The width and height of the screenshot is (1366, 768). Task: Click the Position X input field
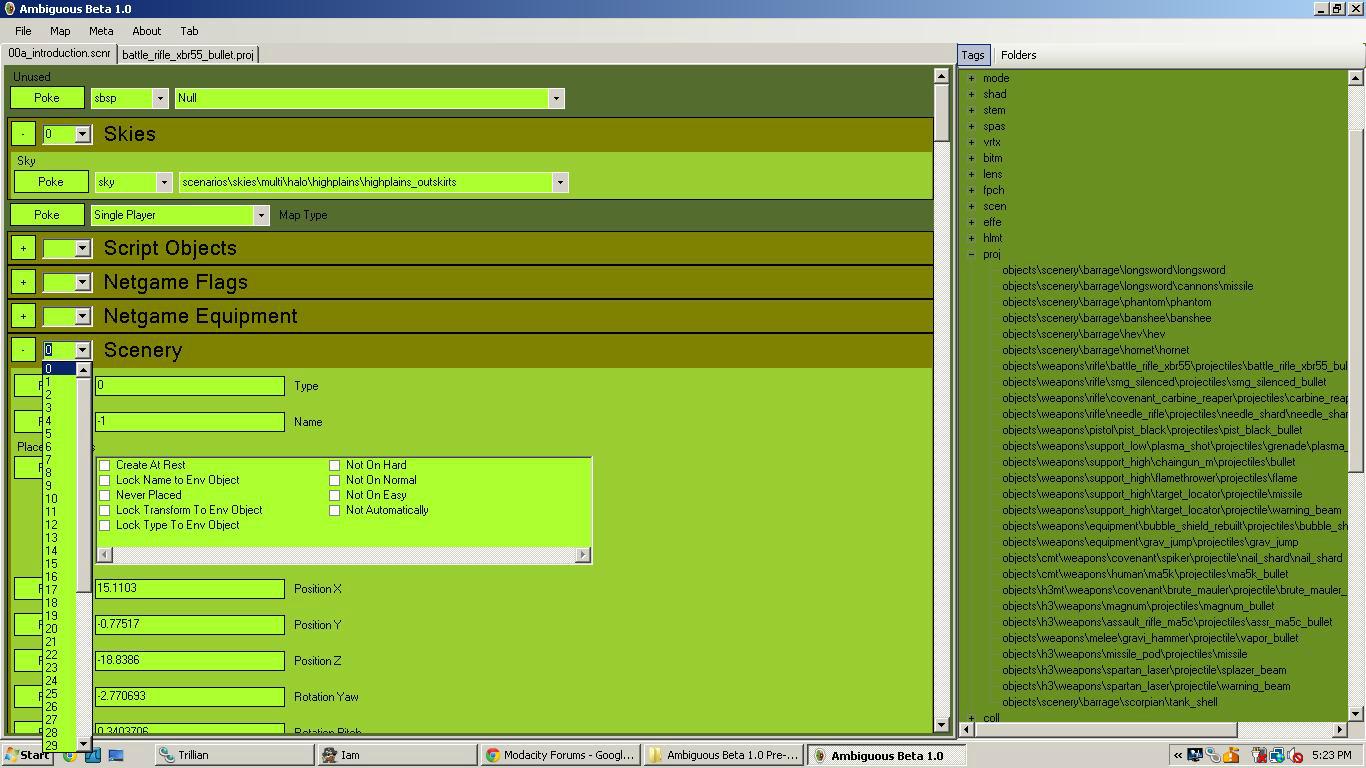pyautogui.click(x=190, y=589)
